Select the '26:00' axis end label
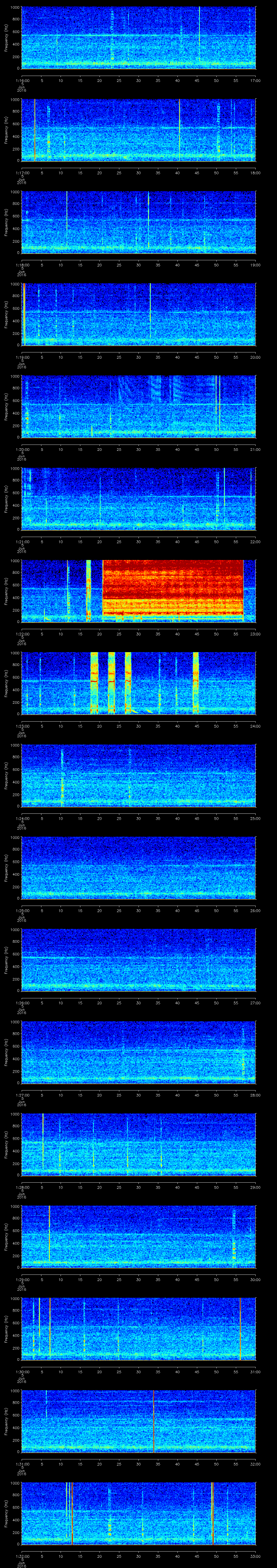 (255, 910)
